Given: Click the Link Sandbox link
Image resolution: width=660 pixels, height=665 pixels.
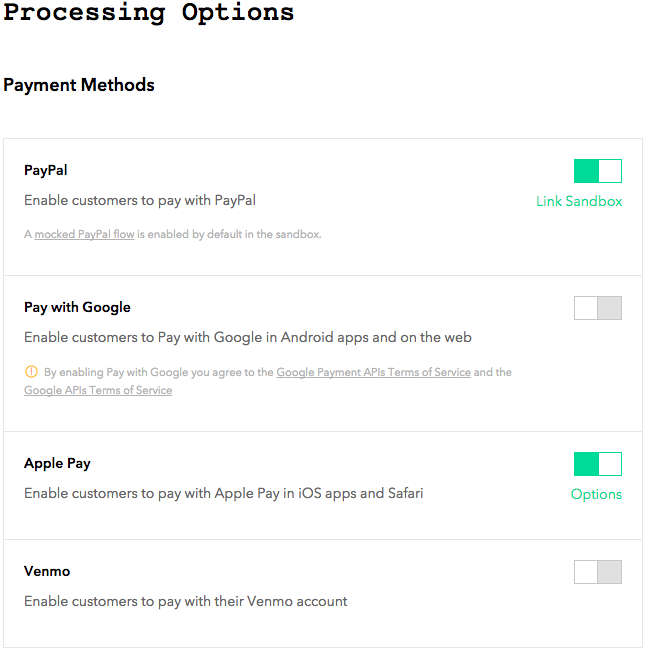Looking at the screenshot, I should coord(579,201).
